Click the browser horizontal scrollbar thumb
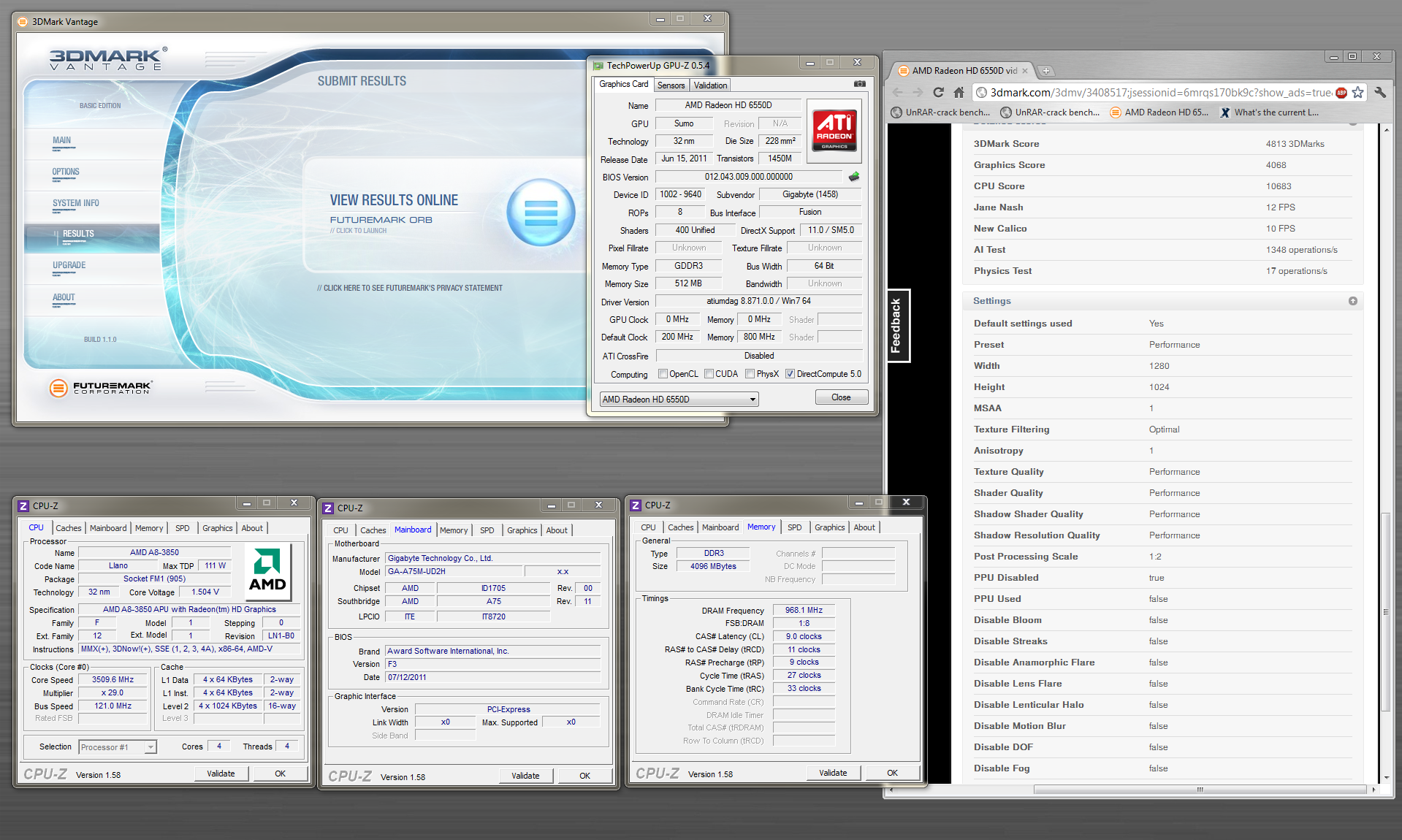1402x840 pixels. click(x=1200, y=790)
